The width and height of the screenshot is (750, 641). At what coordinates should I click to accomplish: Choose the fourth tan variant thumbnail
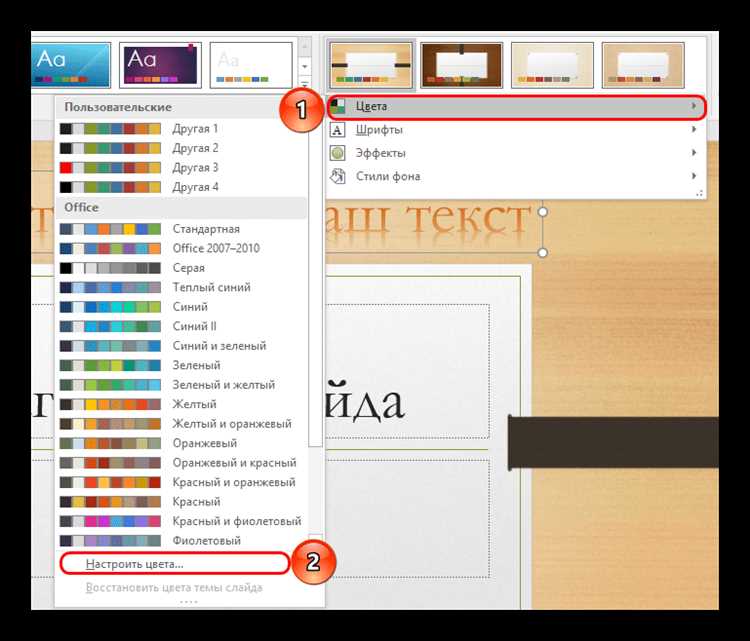[x=643, y=65]
